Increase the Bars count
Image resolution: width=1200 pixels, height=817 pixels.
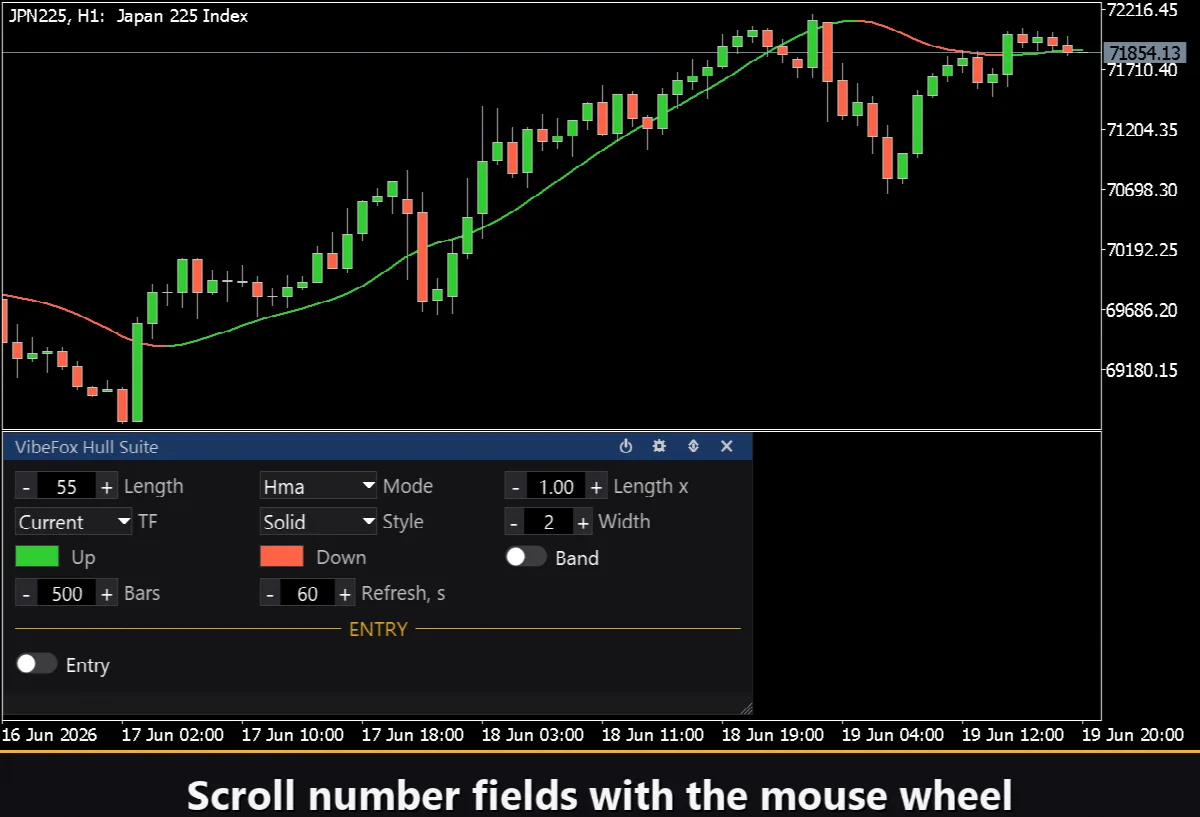pos(107,593)
